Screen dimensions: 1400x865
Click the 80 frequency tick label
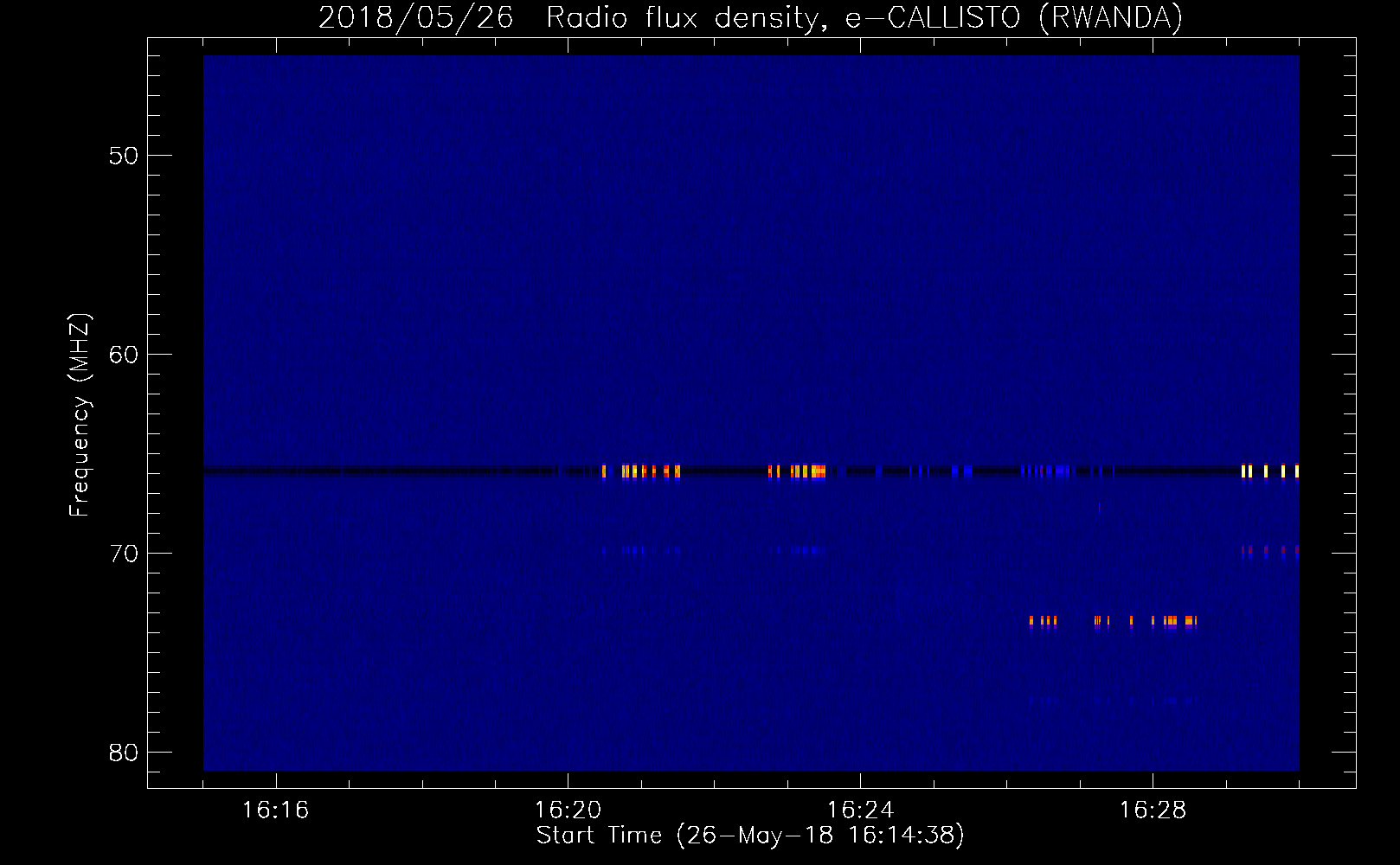pyautogui.click(x=125, y=753)
